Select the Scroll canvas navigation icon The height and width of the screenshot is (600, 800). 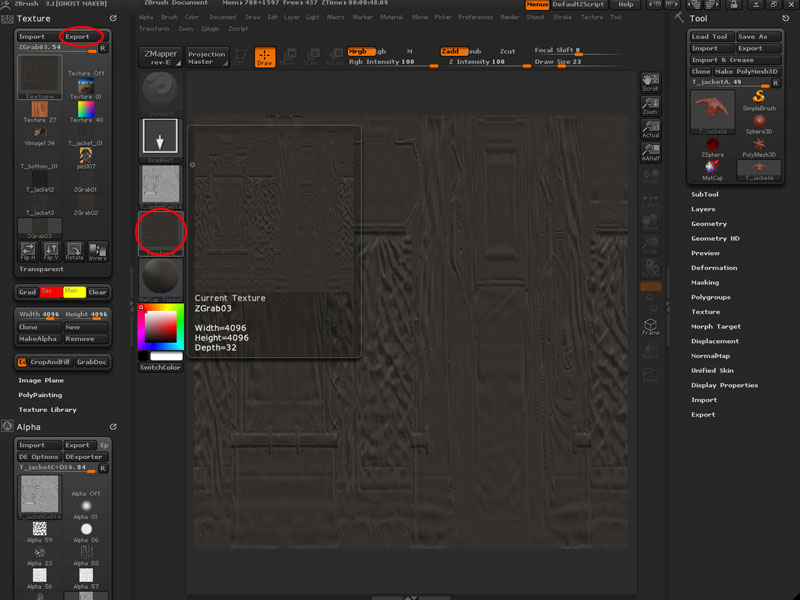(651, 83)
